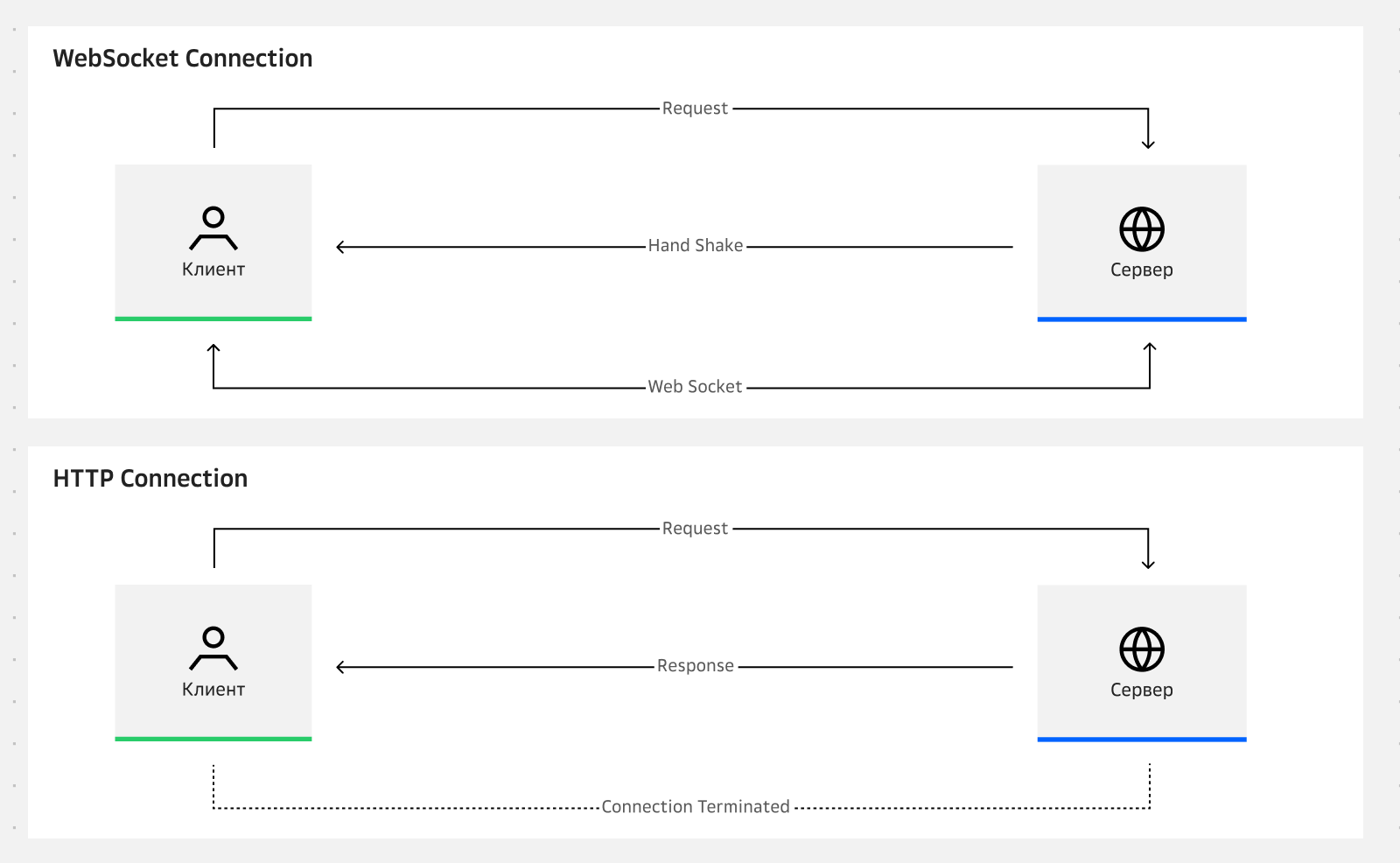This screenshot has height=863, width=1400.
Task: Click the Response label in HTTP diagram
Action: click(x=696, y=666)
